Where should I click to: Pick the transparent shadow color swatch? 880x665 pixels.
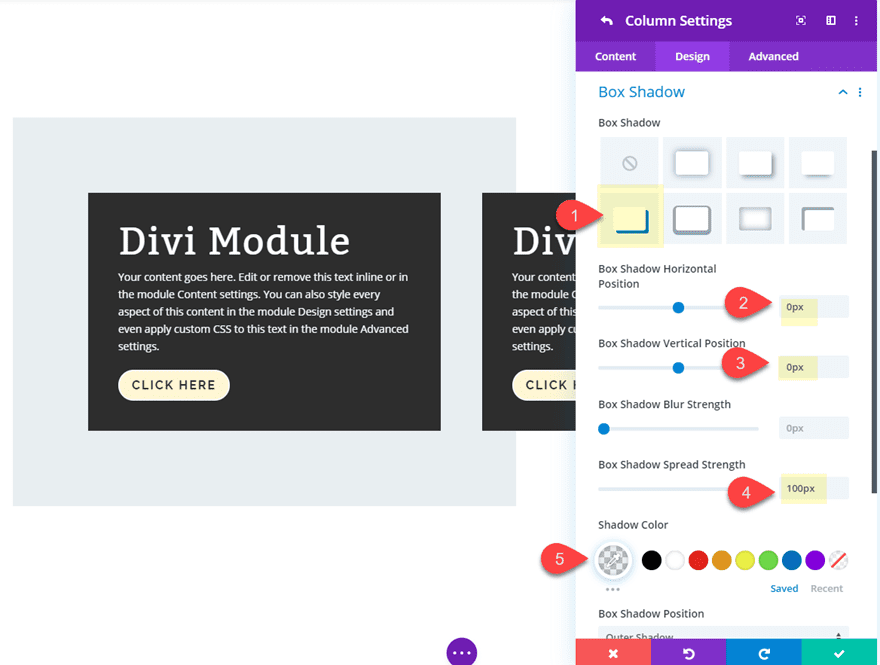(838, 559)
